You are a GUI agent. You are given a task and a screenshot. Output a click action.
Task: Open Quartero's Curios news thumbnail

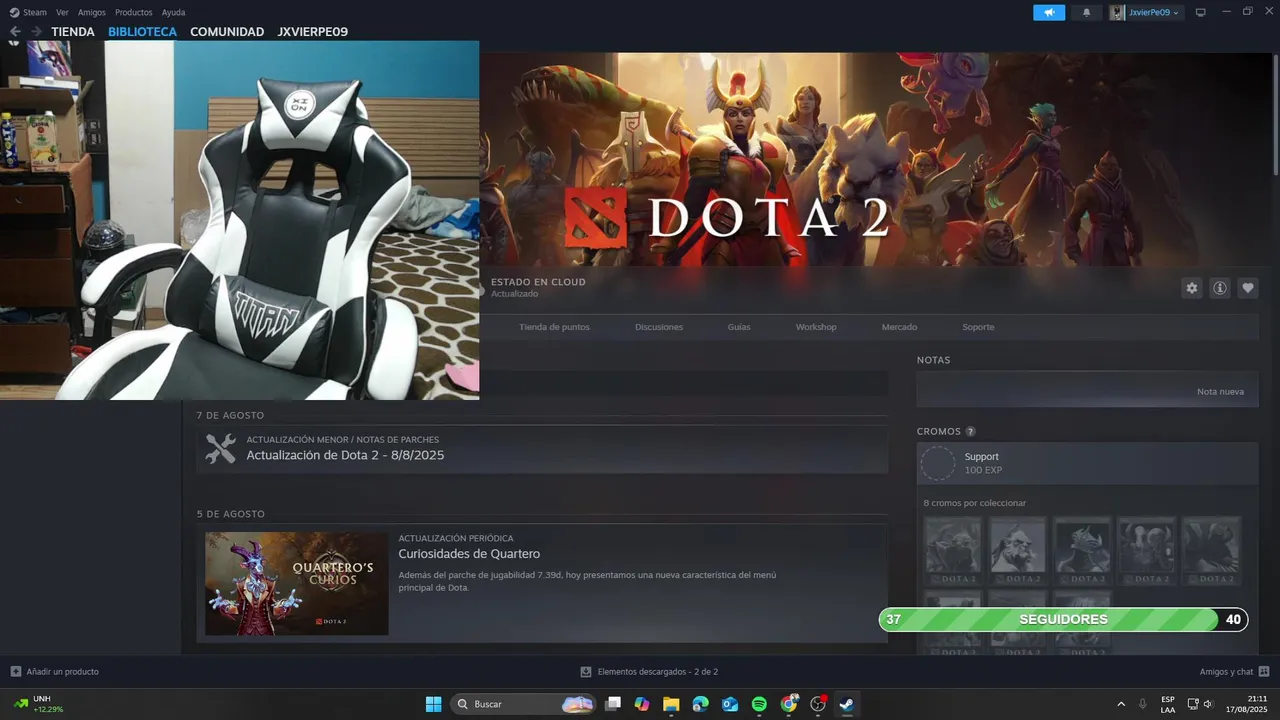click(297, 584)
